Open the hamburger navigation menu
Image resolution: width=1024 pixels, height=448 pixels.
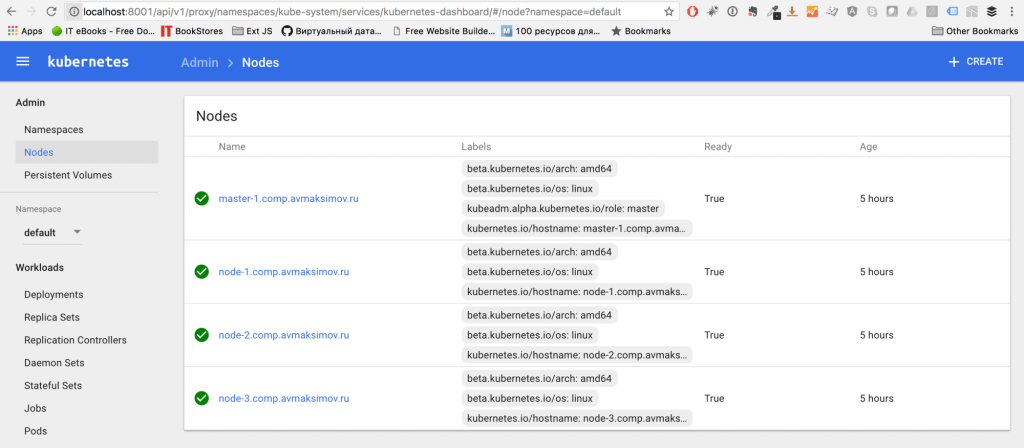[x=23, y=61]
